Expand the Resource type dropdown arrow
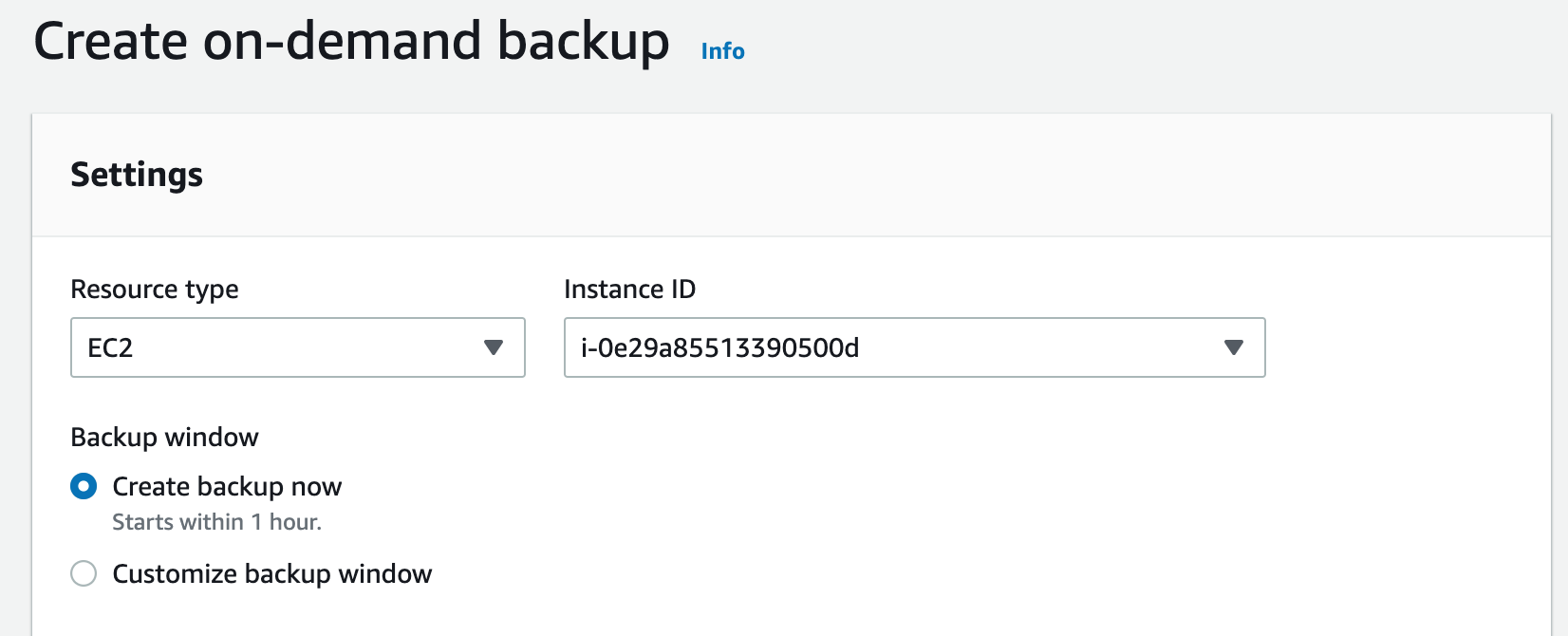Viewport: 1568px width, 636px height. [x=494, y=347]
